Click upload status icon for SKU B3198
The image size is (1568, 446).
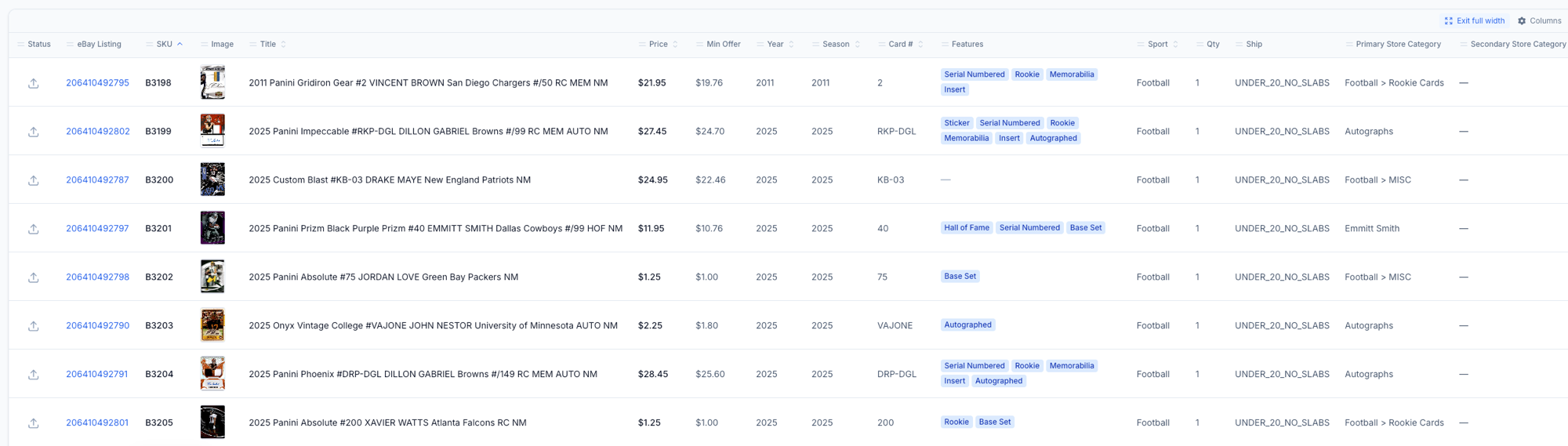[34, 83]
